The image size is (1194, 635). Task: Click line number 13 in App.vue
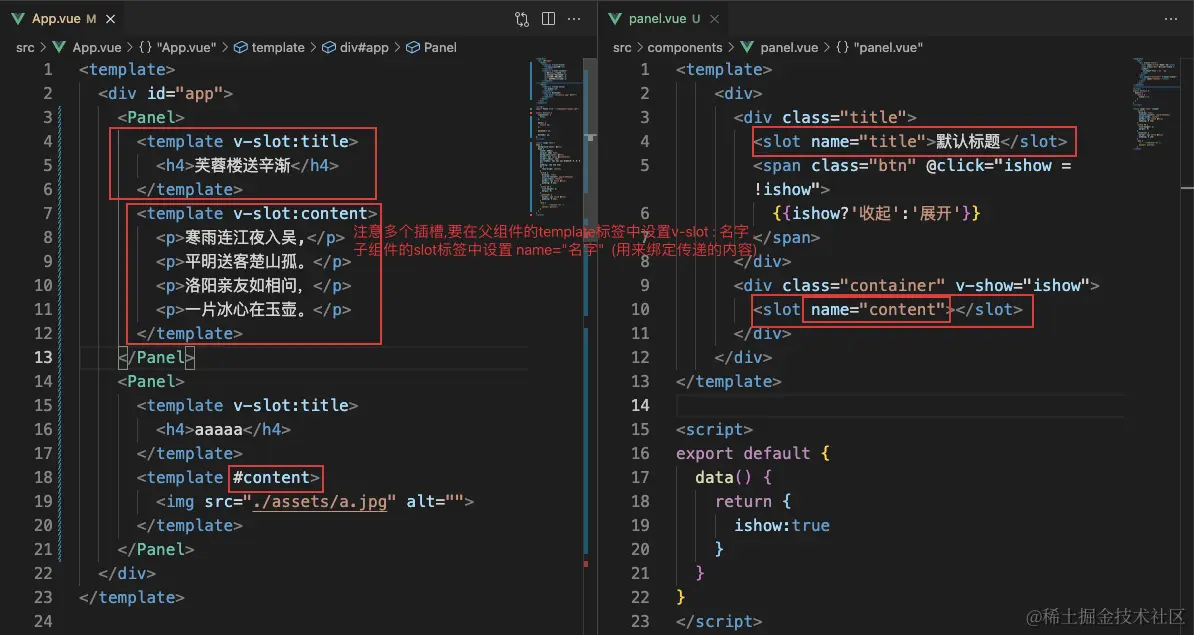pyautogui.click(x=43, y=357)
